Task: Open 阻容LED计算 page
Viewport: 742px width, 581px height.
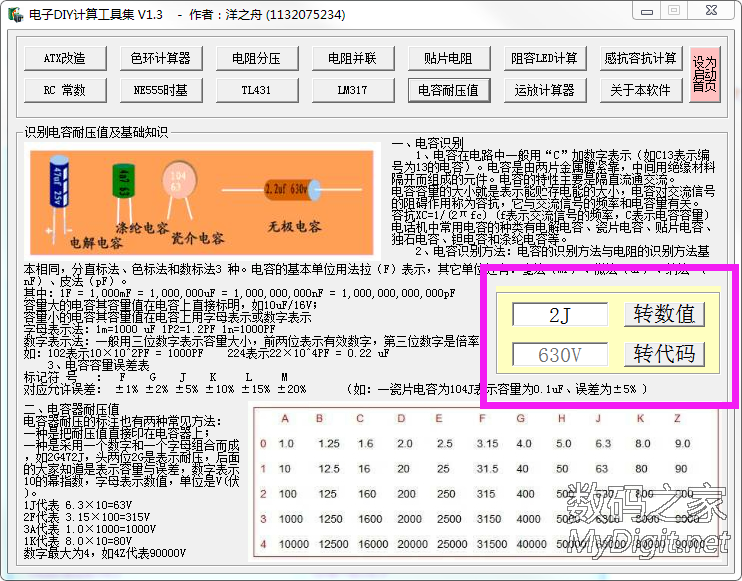Action: pos(545,58)
